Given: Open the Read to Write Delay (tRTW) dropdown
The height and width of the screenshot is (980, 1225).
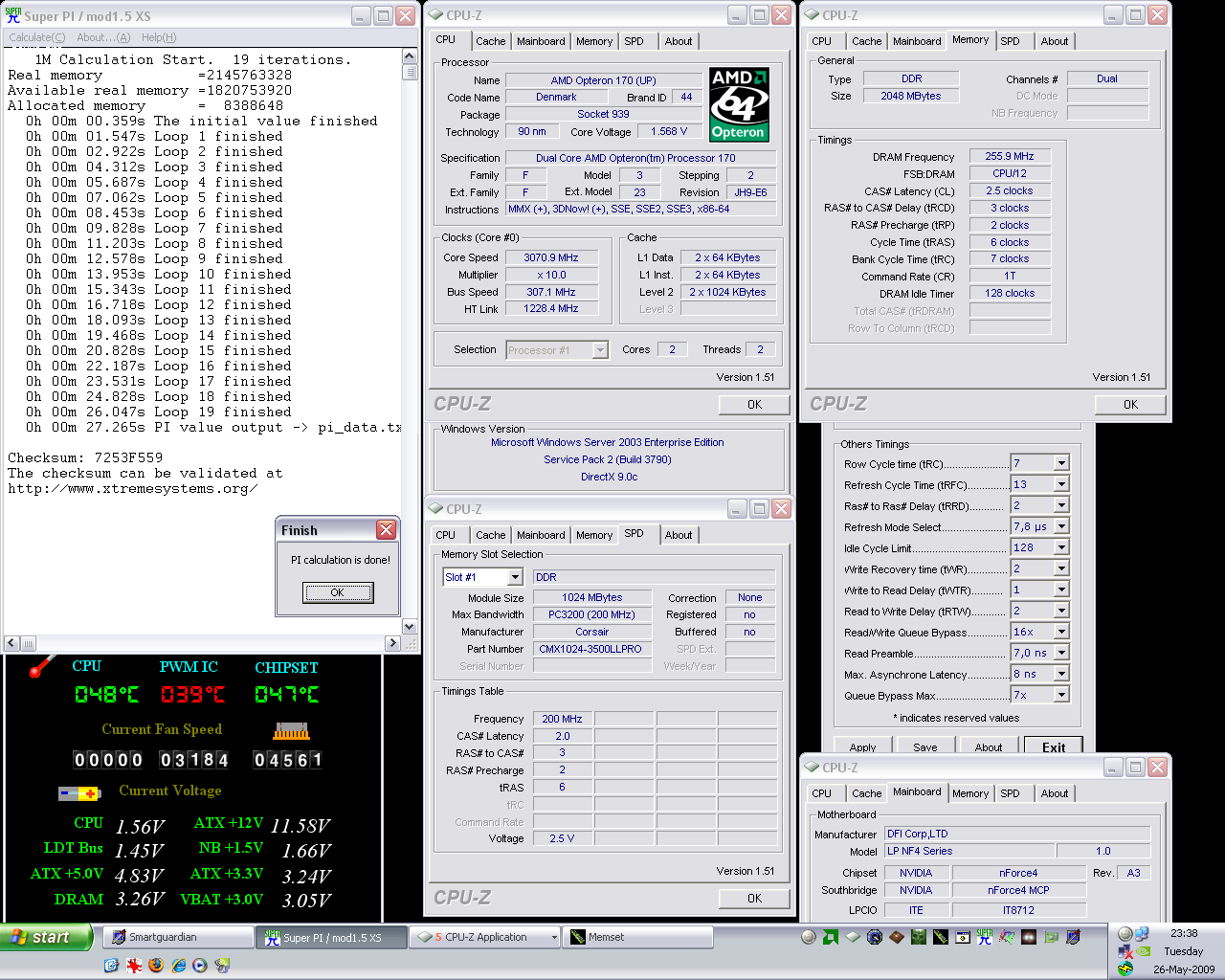Looking at the screenshot, I should point(1061,611).
